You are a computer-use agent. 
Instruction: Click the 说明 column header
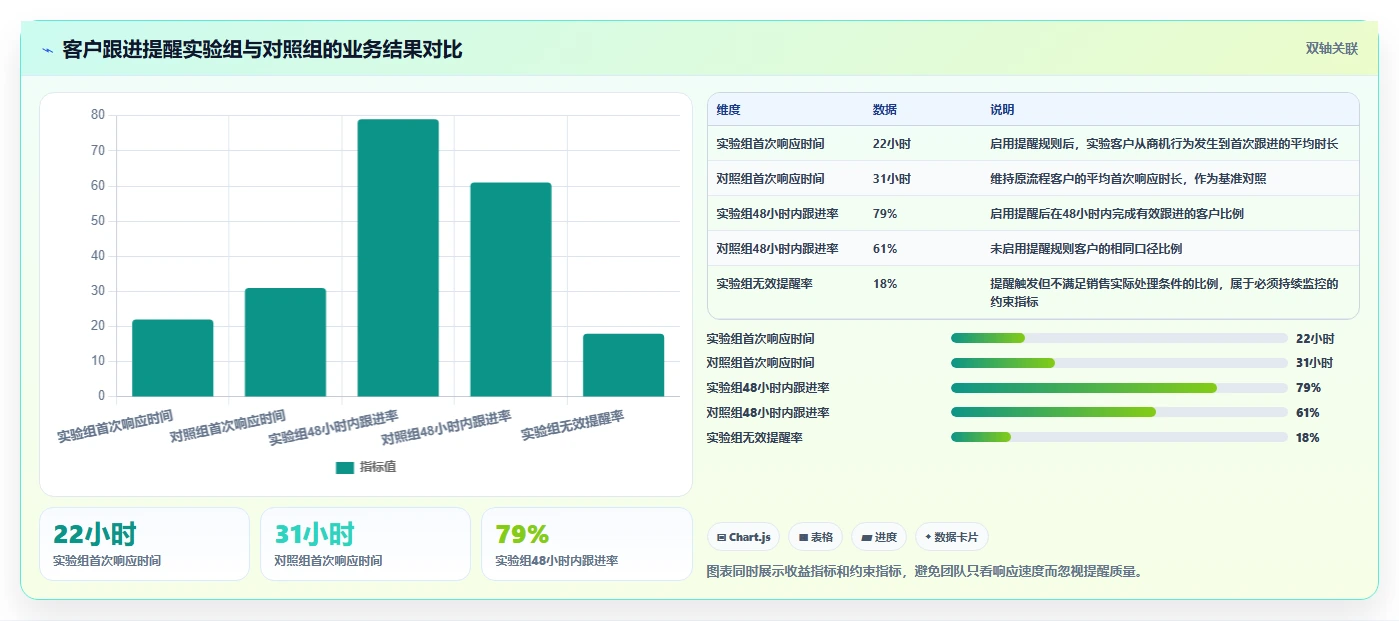click(x=1002, y=110)
